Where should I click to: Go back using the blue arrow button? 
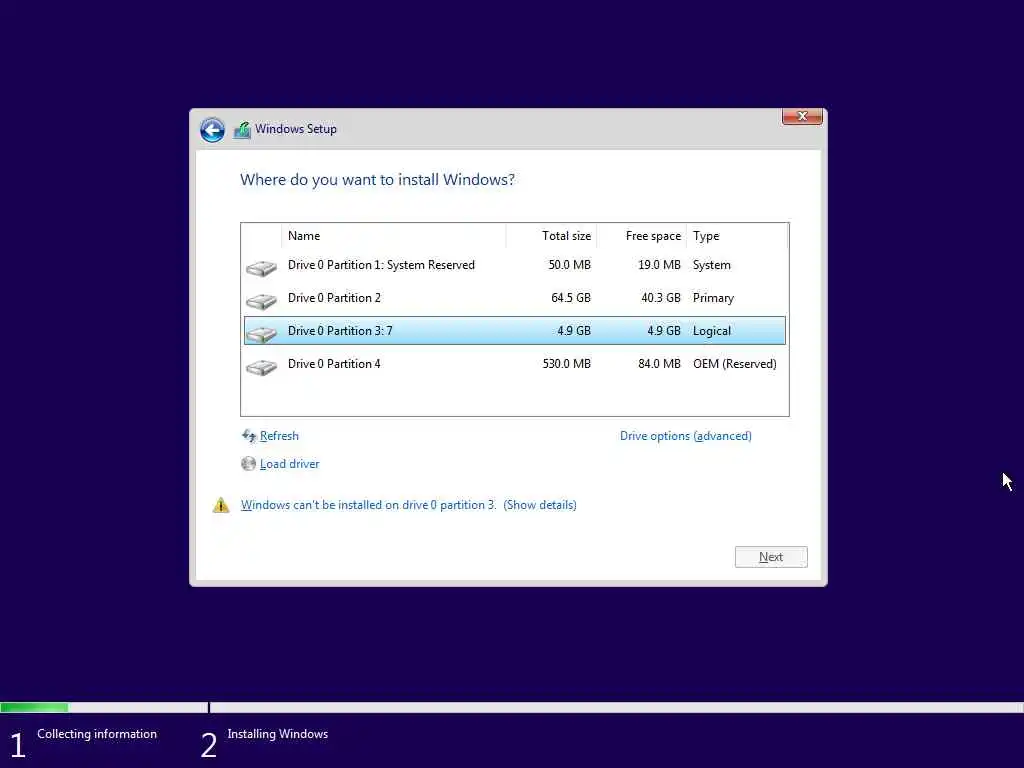coord(212,129)
